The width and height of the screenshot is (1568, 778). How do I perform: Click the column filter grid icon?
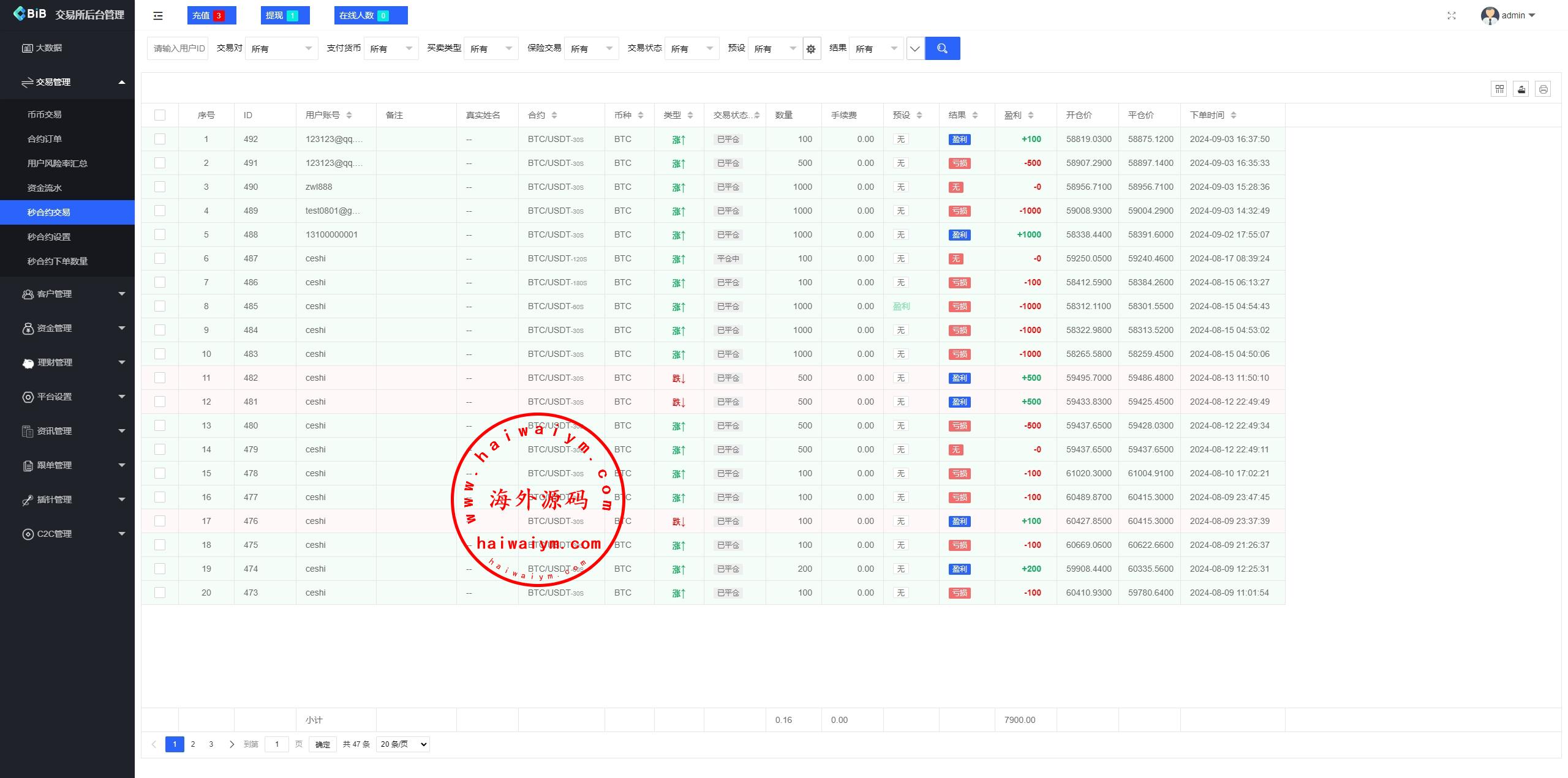(x=1499, y=89)
